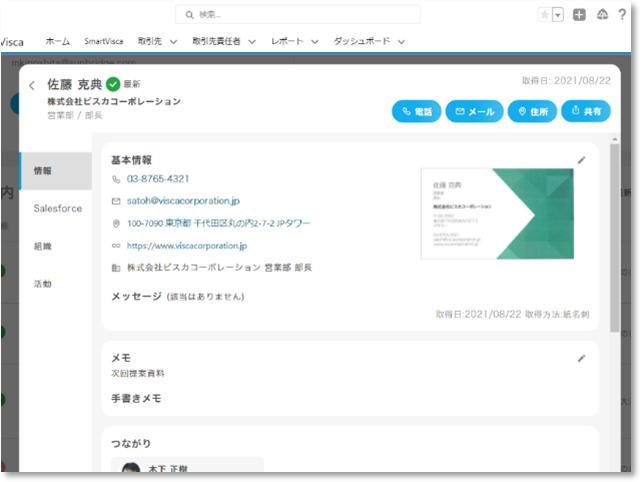
Task: Expand the レポート menu chevron
Action: [314, 42]
